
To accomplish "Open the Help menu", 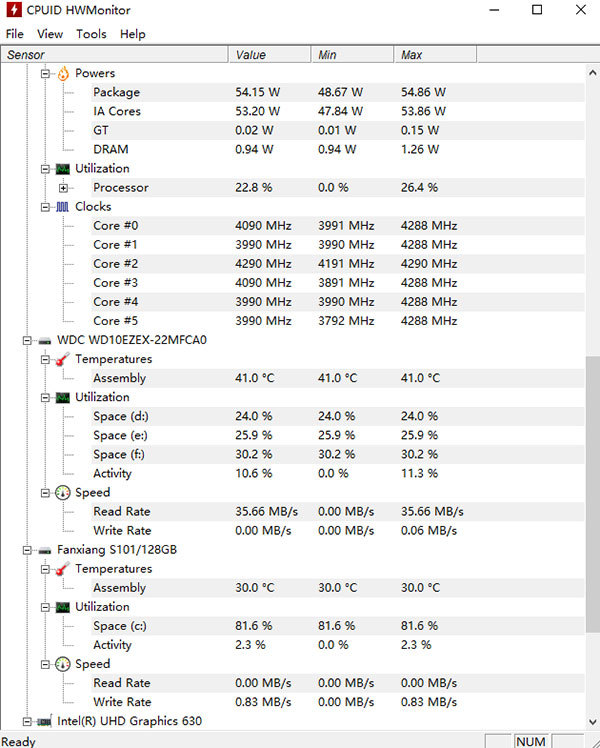I will coord(132,34).
